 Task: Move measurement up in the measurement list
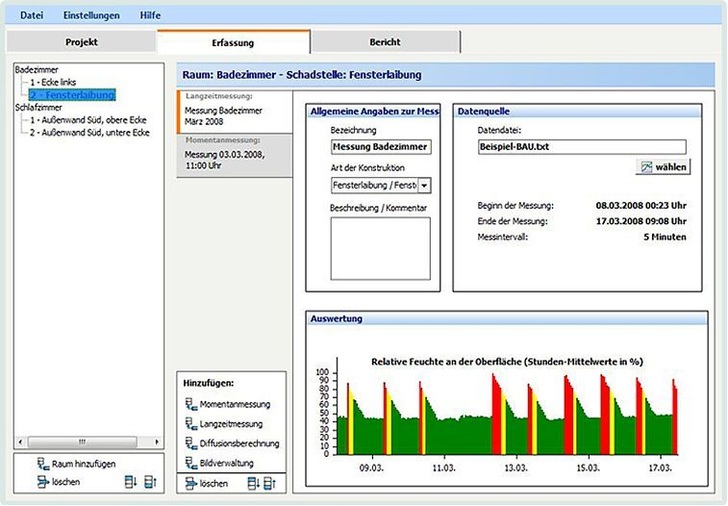(268, 483)
